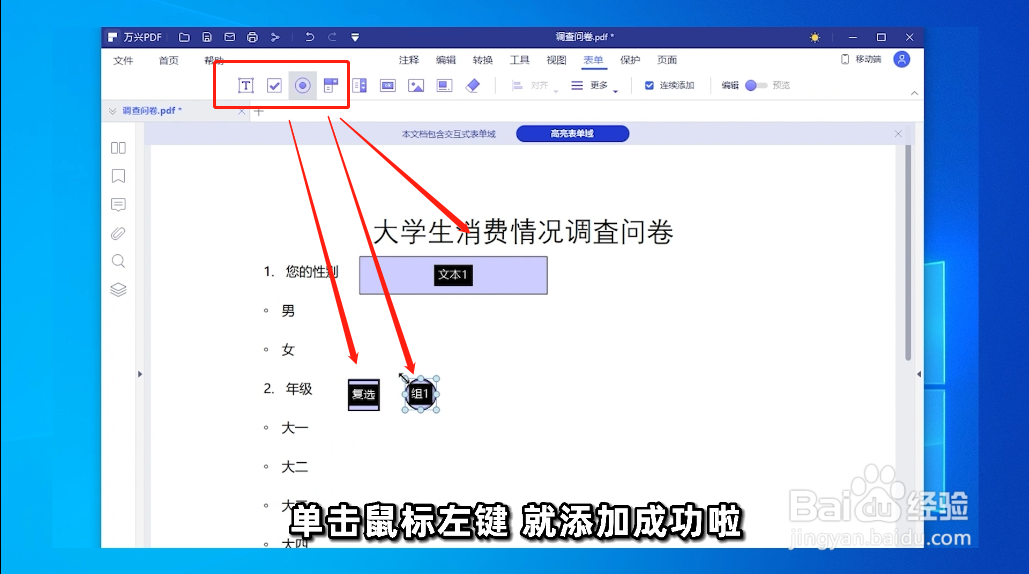Select the list box form tool
This screenshot has width=1029, height=574.
360,85
